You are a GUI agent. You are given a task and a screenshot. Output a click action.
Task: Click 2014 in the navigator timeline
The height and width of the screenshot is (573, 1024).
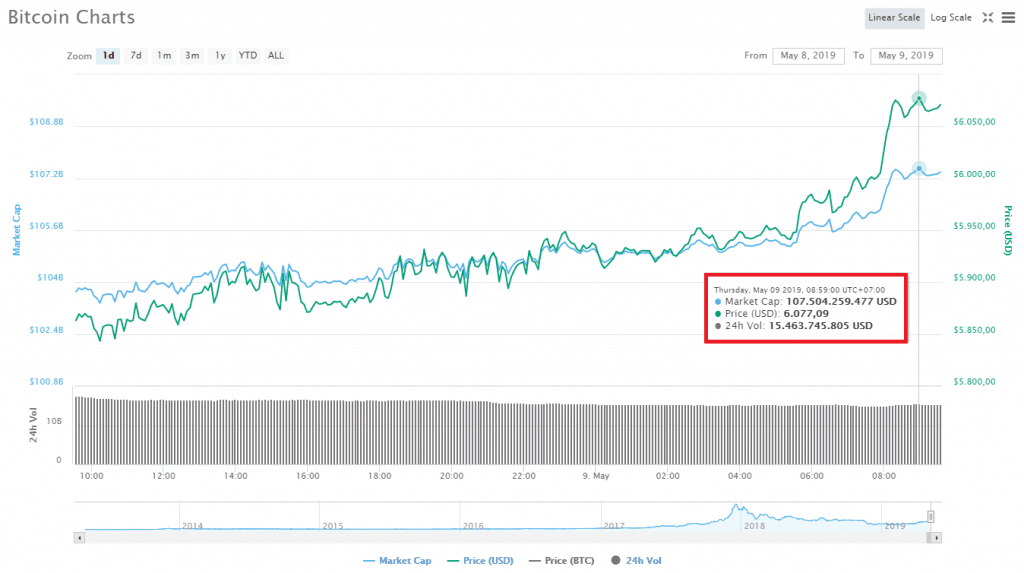tap(192, 525)
